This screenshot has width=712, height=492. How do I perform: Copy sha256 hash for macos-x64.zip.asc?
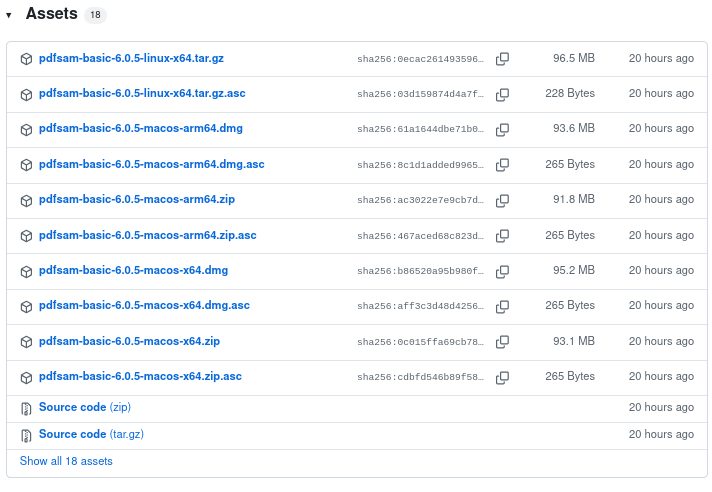[502, 377]
